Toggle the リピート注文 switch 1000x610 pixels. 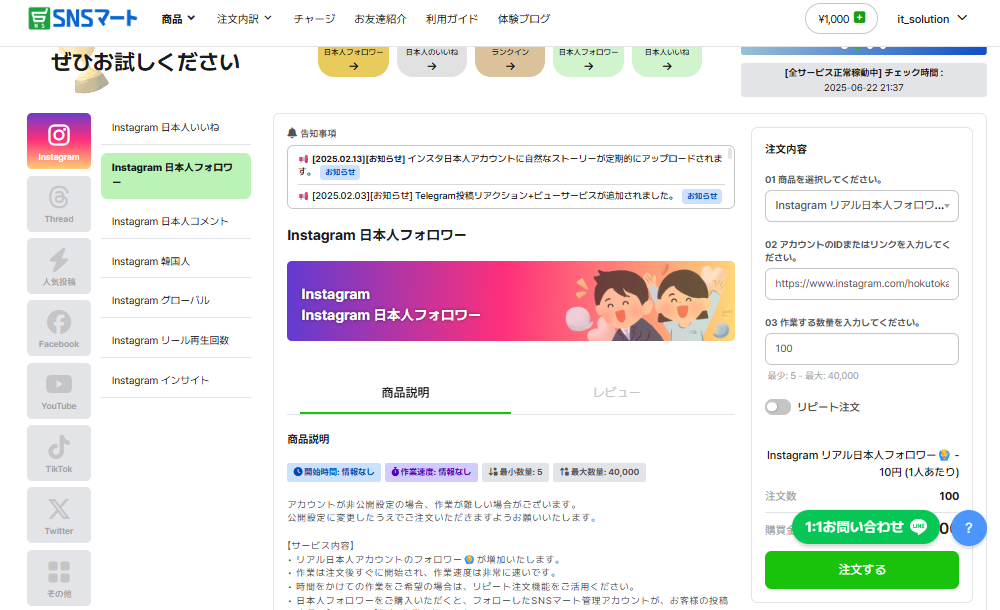point(777,407)
